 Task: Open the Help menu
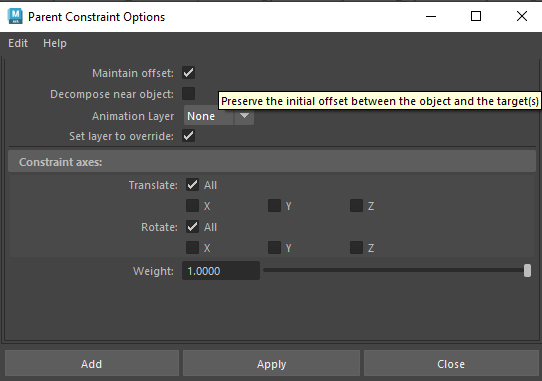point(55,43)
